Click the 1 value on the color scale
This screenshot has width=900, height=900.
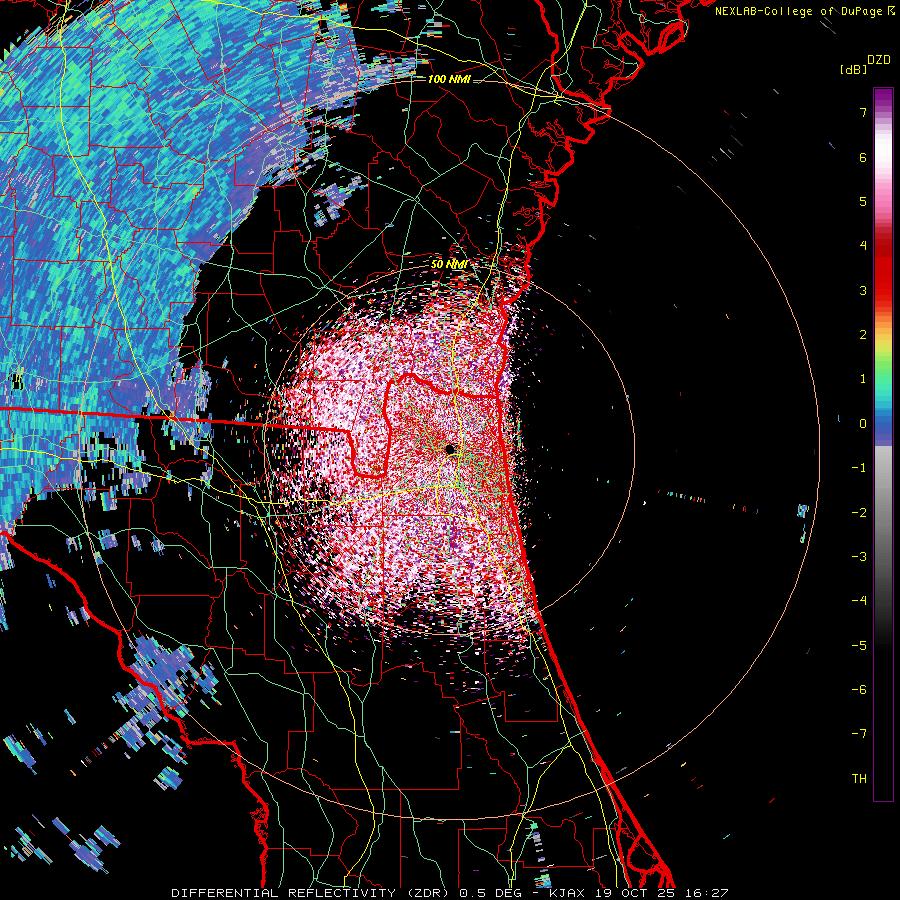pos(863,379)
